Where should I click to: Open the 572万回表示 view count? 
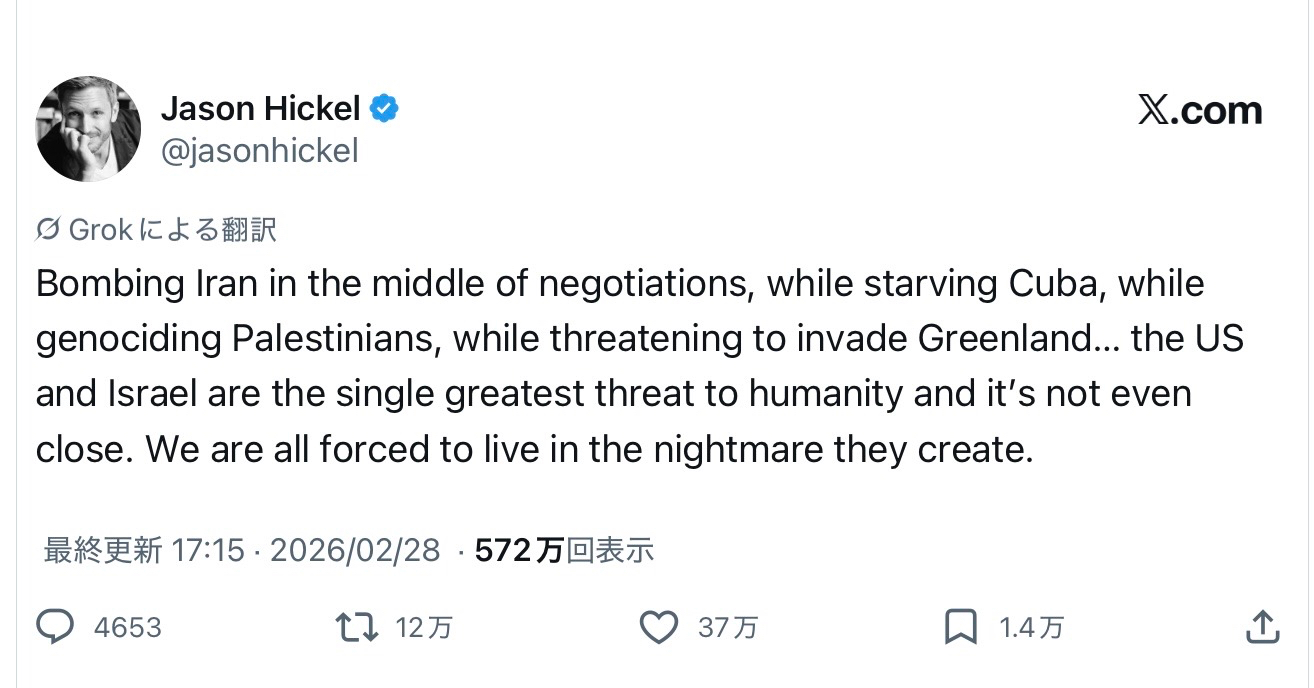pyautogui.click(x=564, y=550)
